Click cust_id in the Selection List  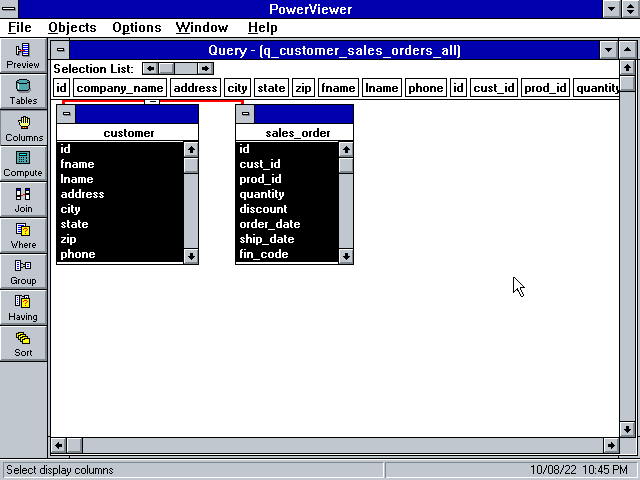(x=494, y=88)
